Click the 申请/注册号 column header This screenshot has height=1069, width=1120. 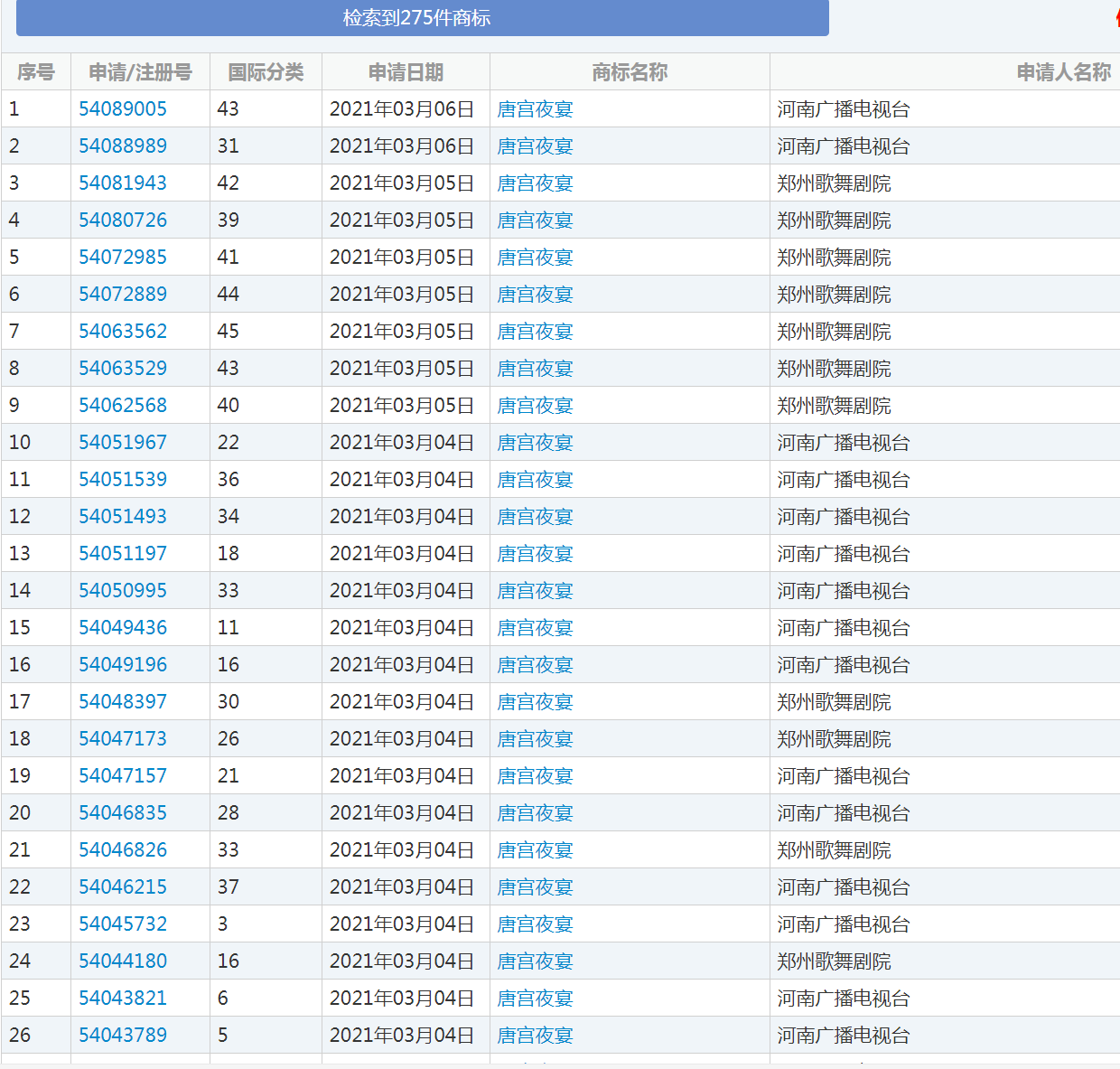[x=140, y=72]
